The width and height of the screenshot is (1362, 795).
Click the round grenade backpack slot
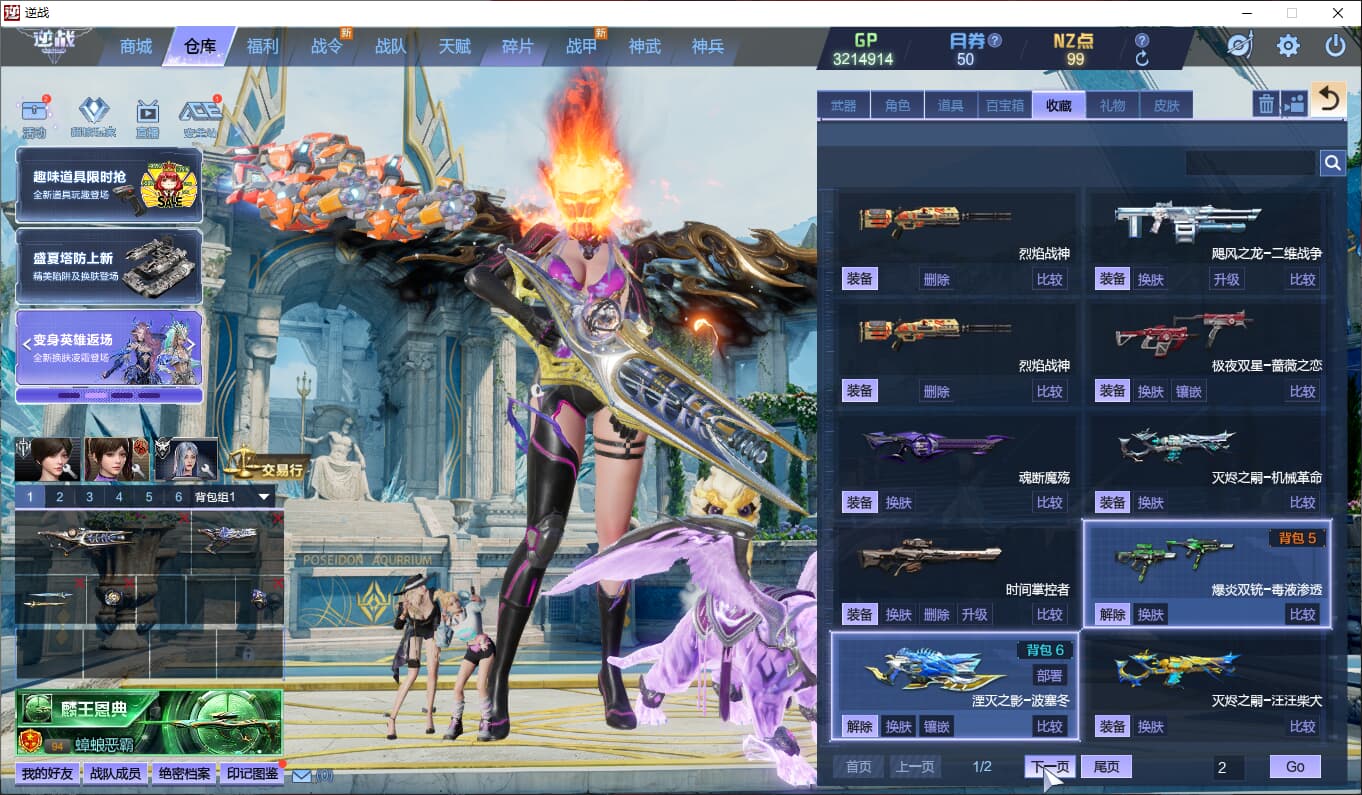coord(112,599)
